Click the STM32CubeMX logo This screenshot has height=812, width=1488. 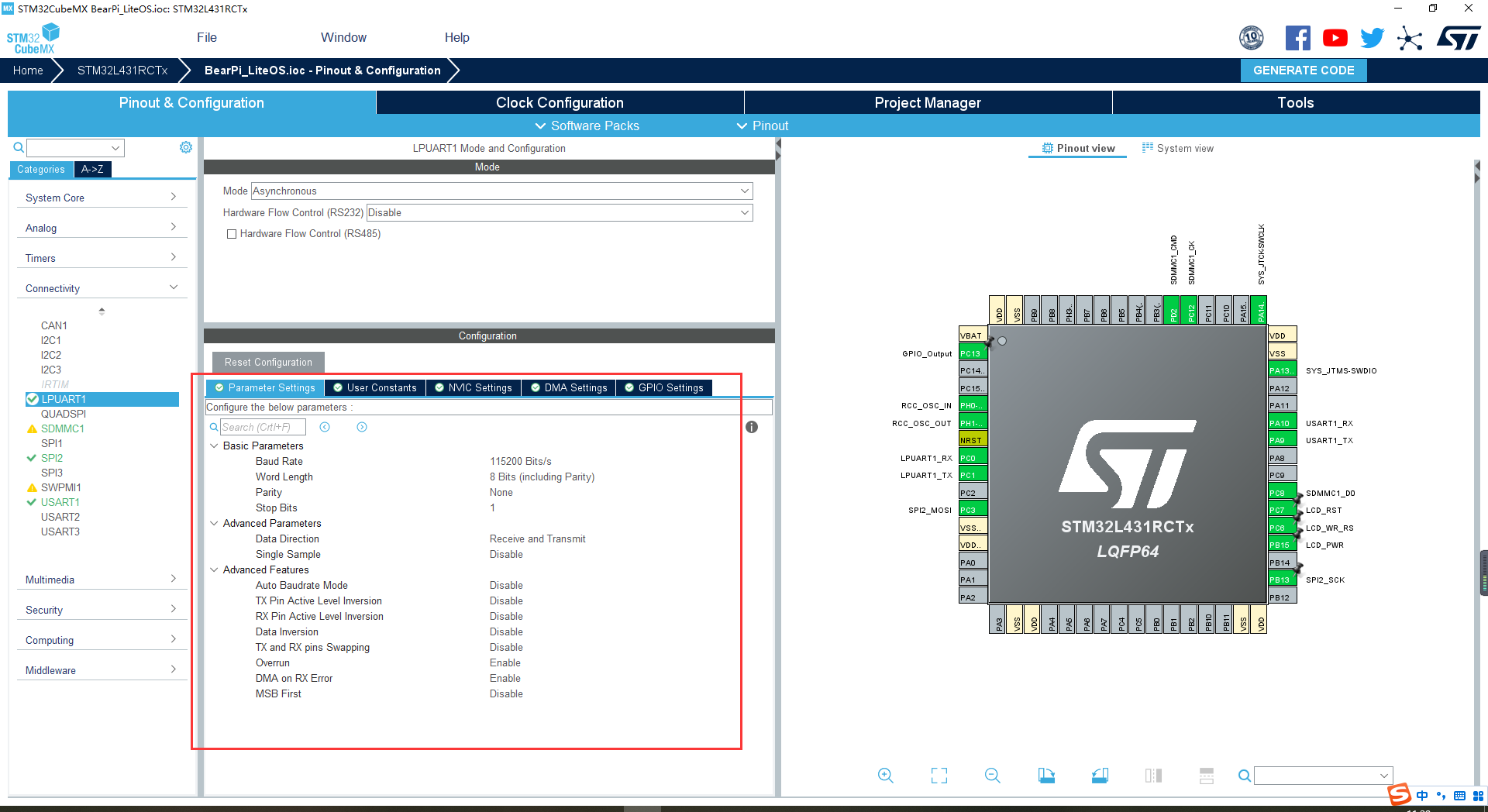[33, 38]
